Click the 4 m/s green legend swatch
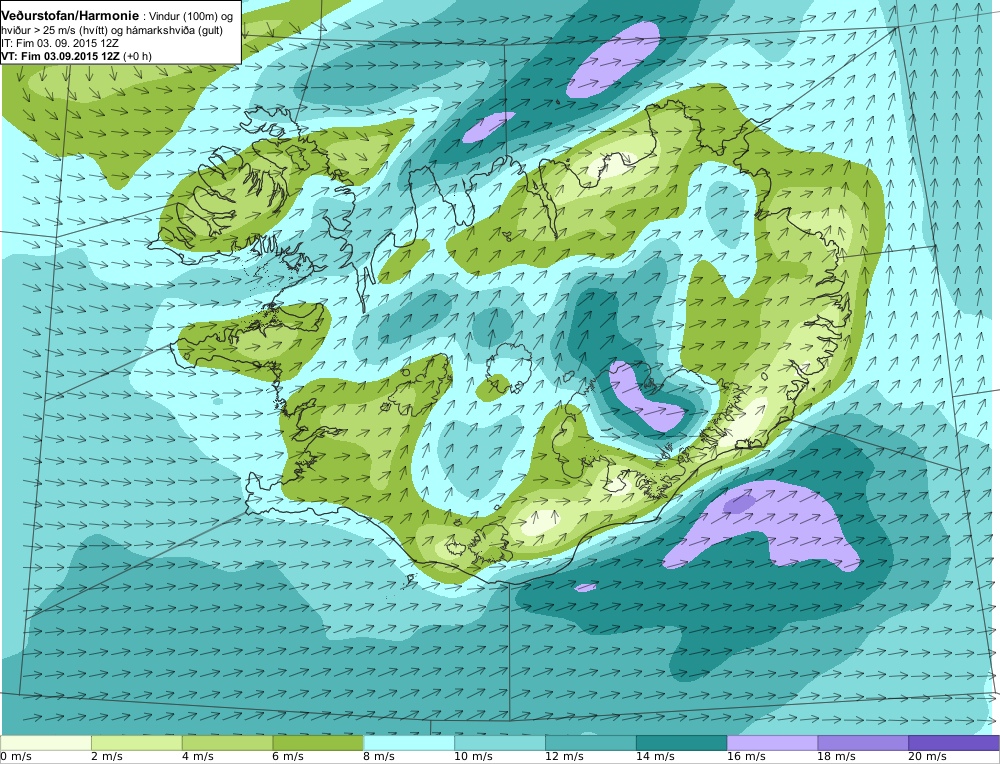This screenshot has width=1000, height=764. (x=227, y=743)
